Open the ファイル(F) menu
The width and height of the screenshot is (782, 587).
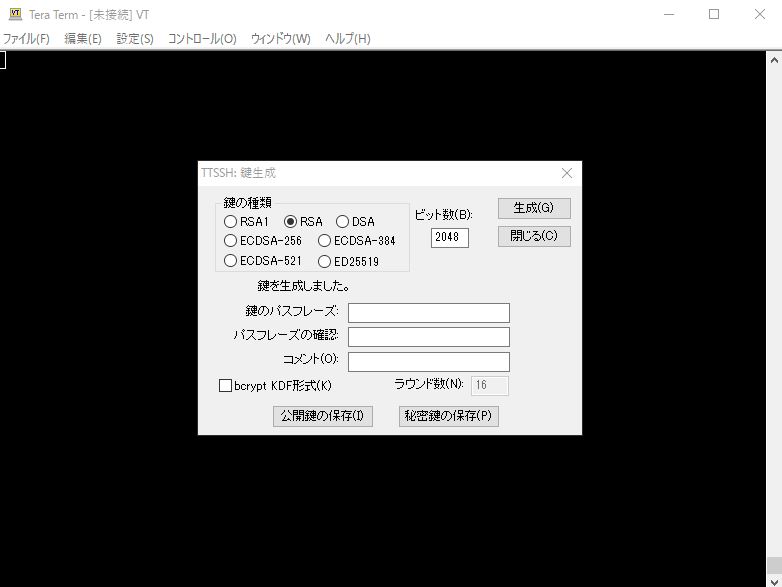pyautogui.click(x=26, y=39)
